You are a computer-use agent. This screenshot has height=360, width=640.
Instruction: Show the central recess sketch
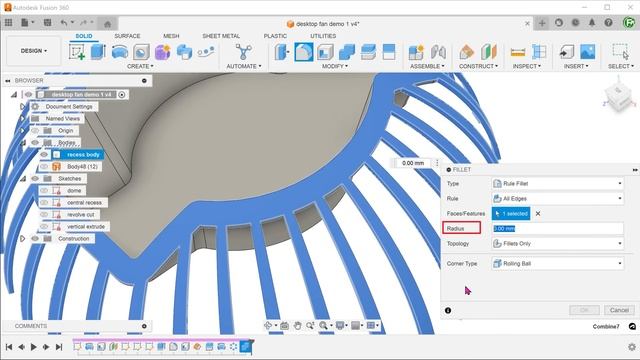pyautogui.click(x=44, y=202)
